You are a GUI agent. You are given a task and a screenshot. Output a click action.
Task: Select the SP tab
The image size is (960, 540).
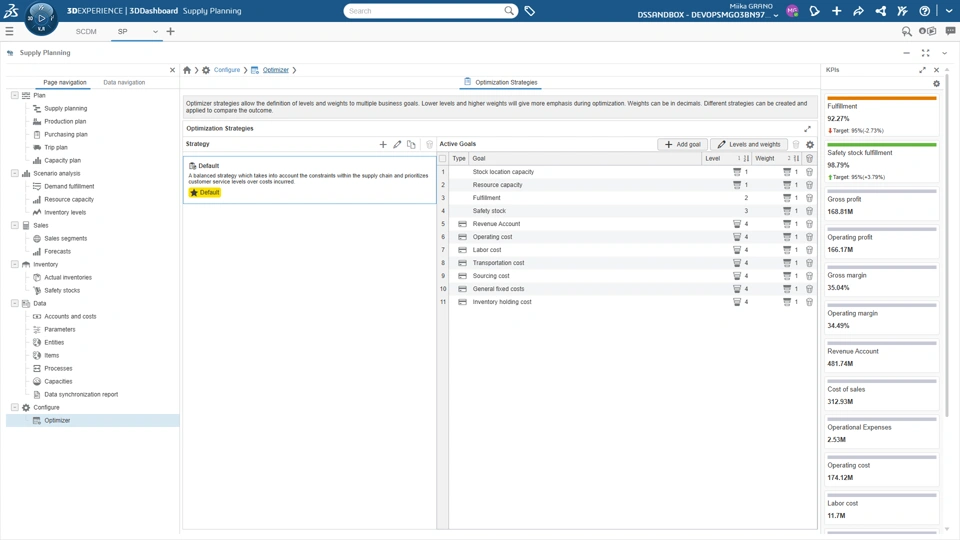tap(122, 31)
